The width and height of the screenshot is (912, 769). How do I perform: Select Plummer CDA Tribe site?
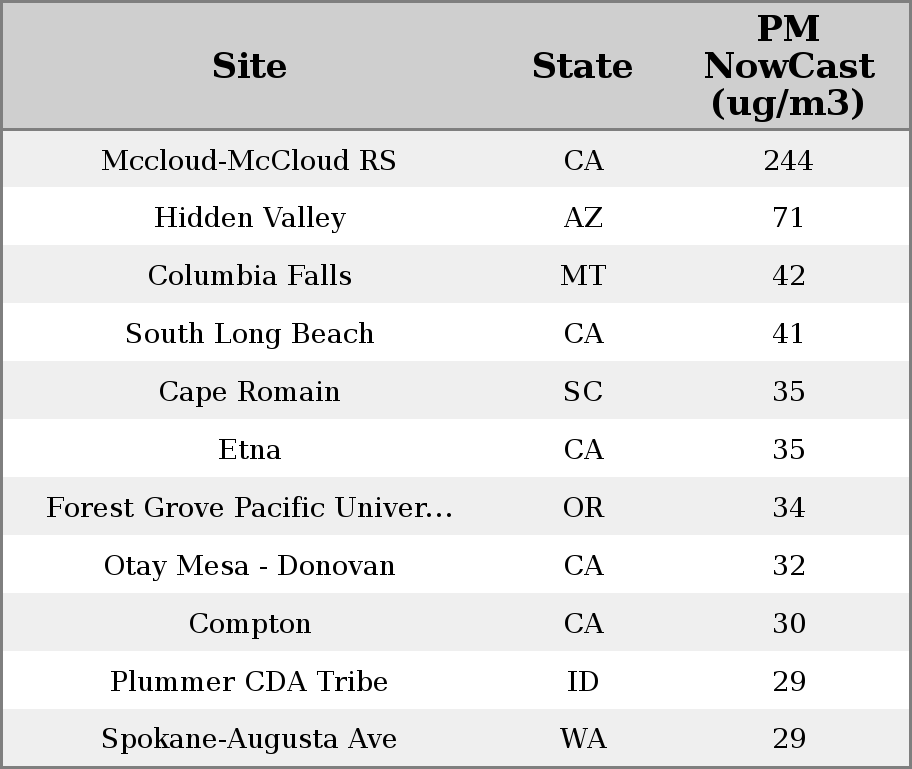point(249,682)
